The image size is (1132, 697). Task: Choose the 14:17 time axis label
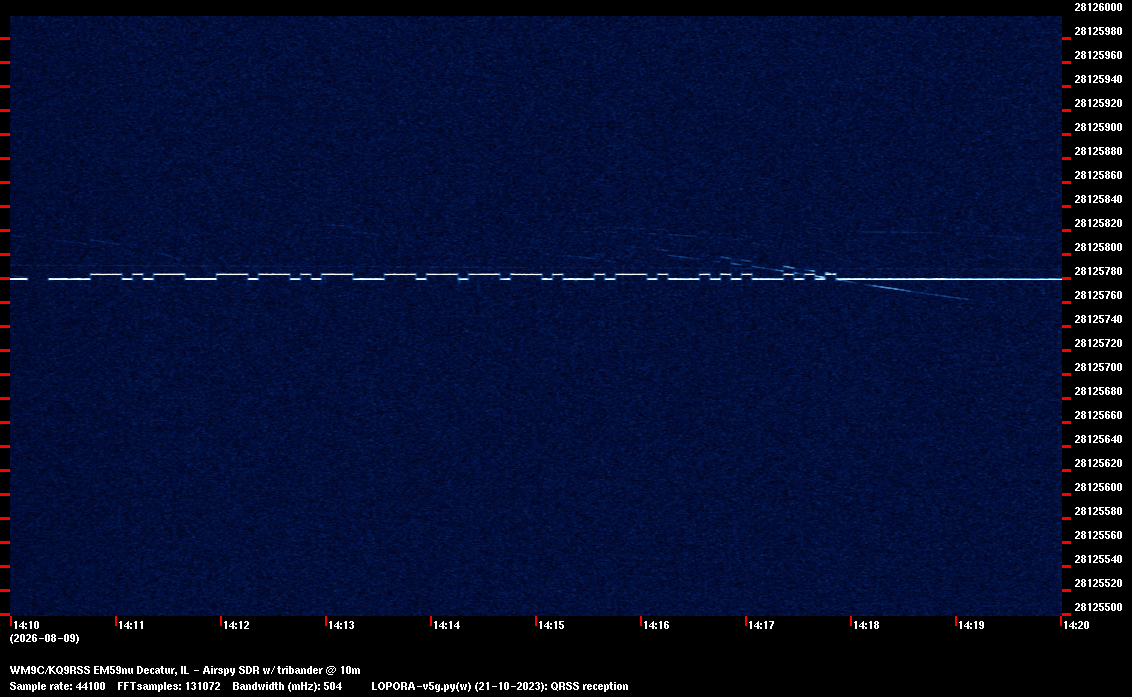(761, 625)
